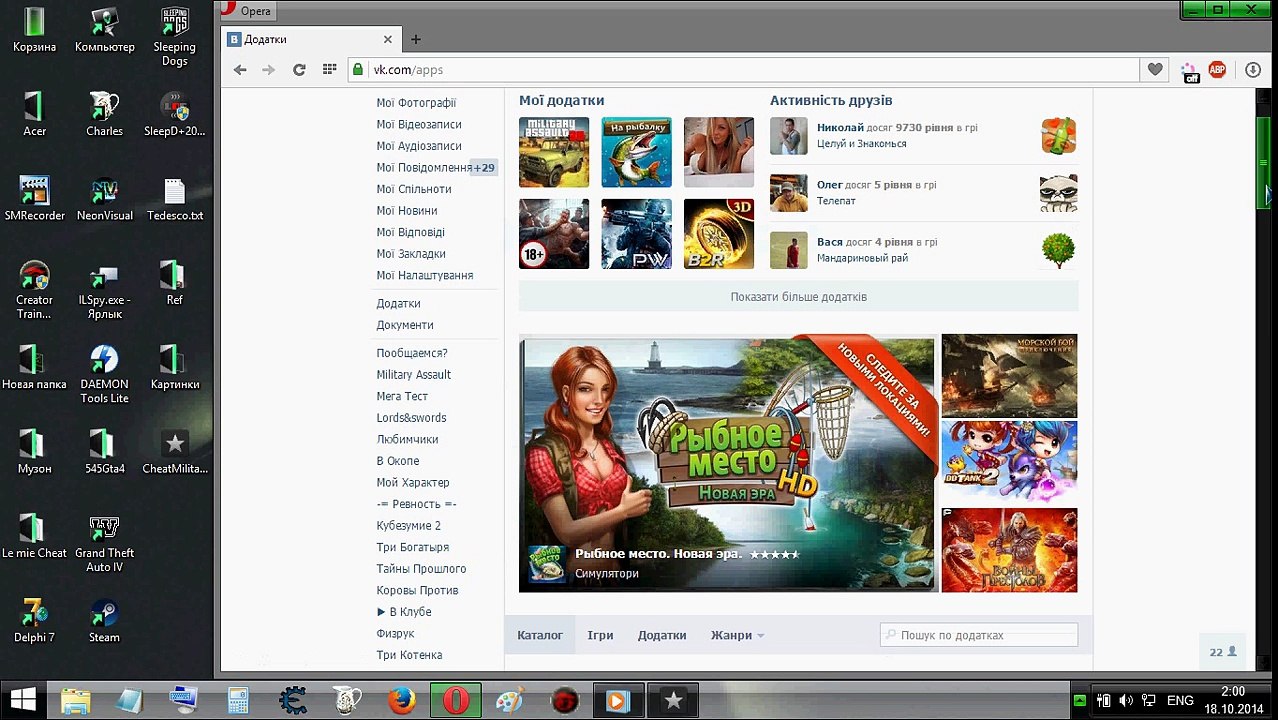Go back using the browser back arrow
Image resolution: width=1278 pixels, height=720 pixels.
240,70
